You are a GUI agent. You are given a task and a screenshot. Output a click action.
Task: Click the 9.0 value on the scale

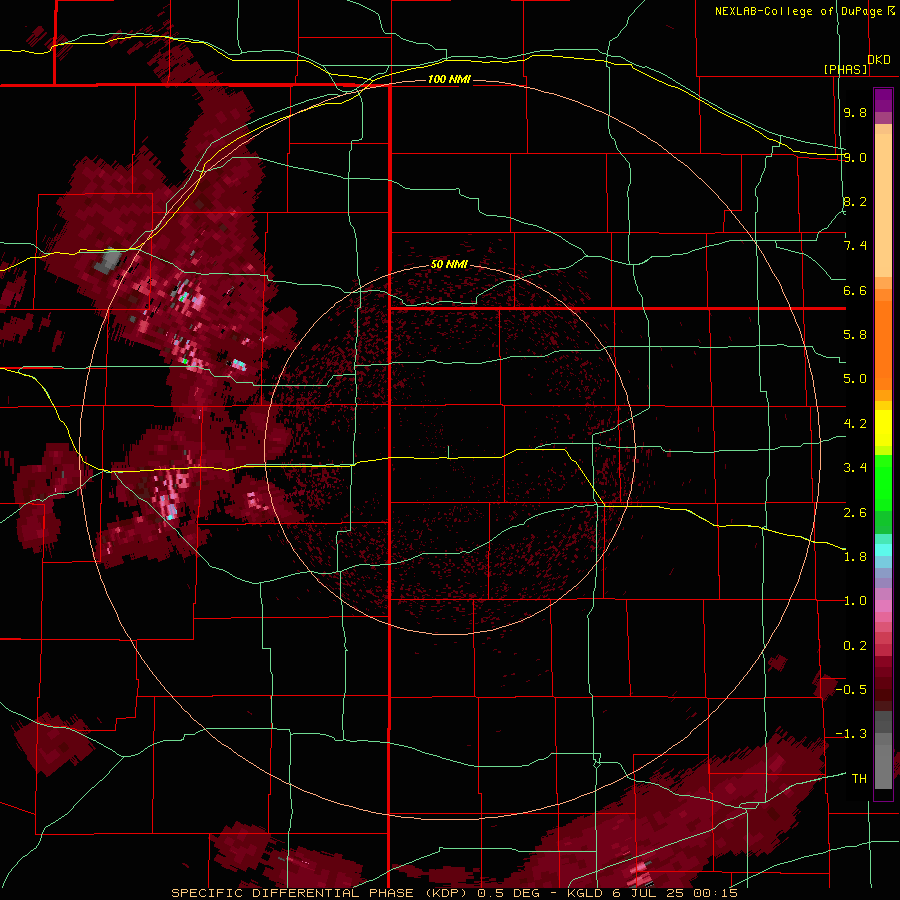click(855, 157)
